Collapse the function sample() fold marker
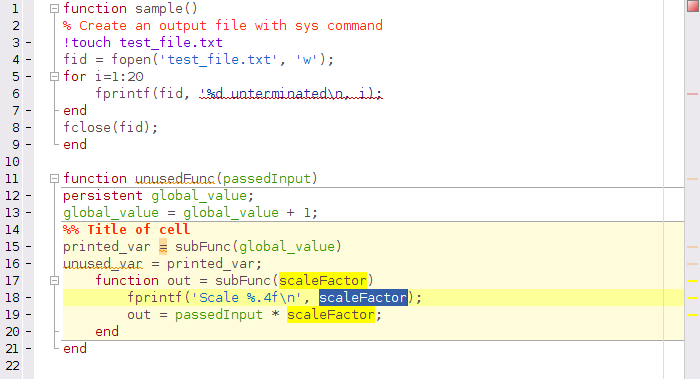Image resolution: width=700 pixels, height=379 pixels. pyautogui.click(x=54, y=8)
